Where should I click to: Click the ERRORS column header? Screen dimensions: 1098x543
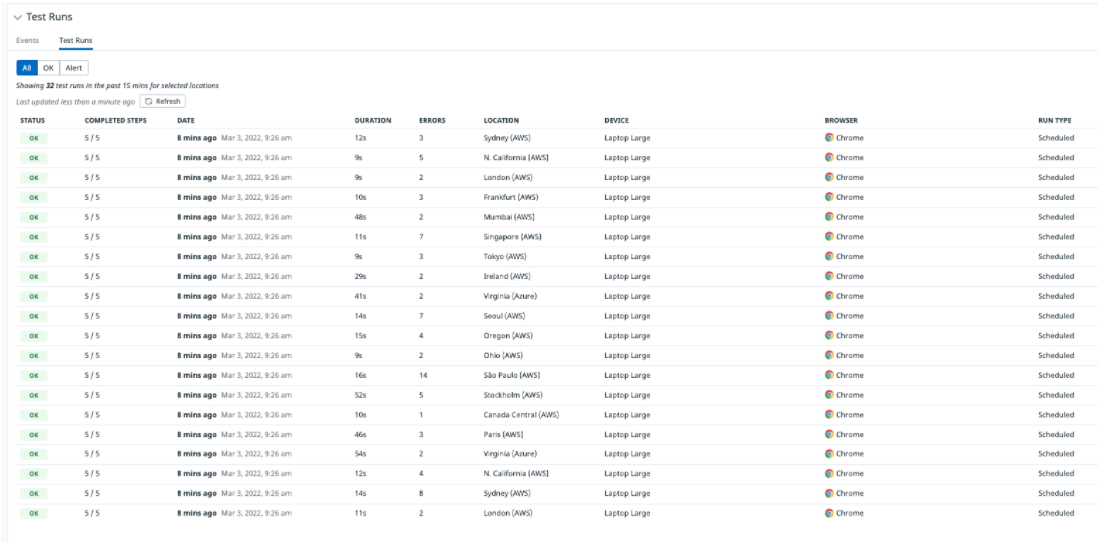click(432, 121)
